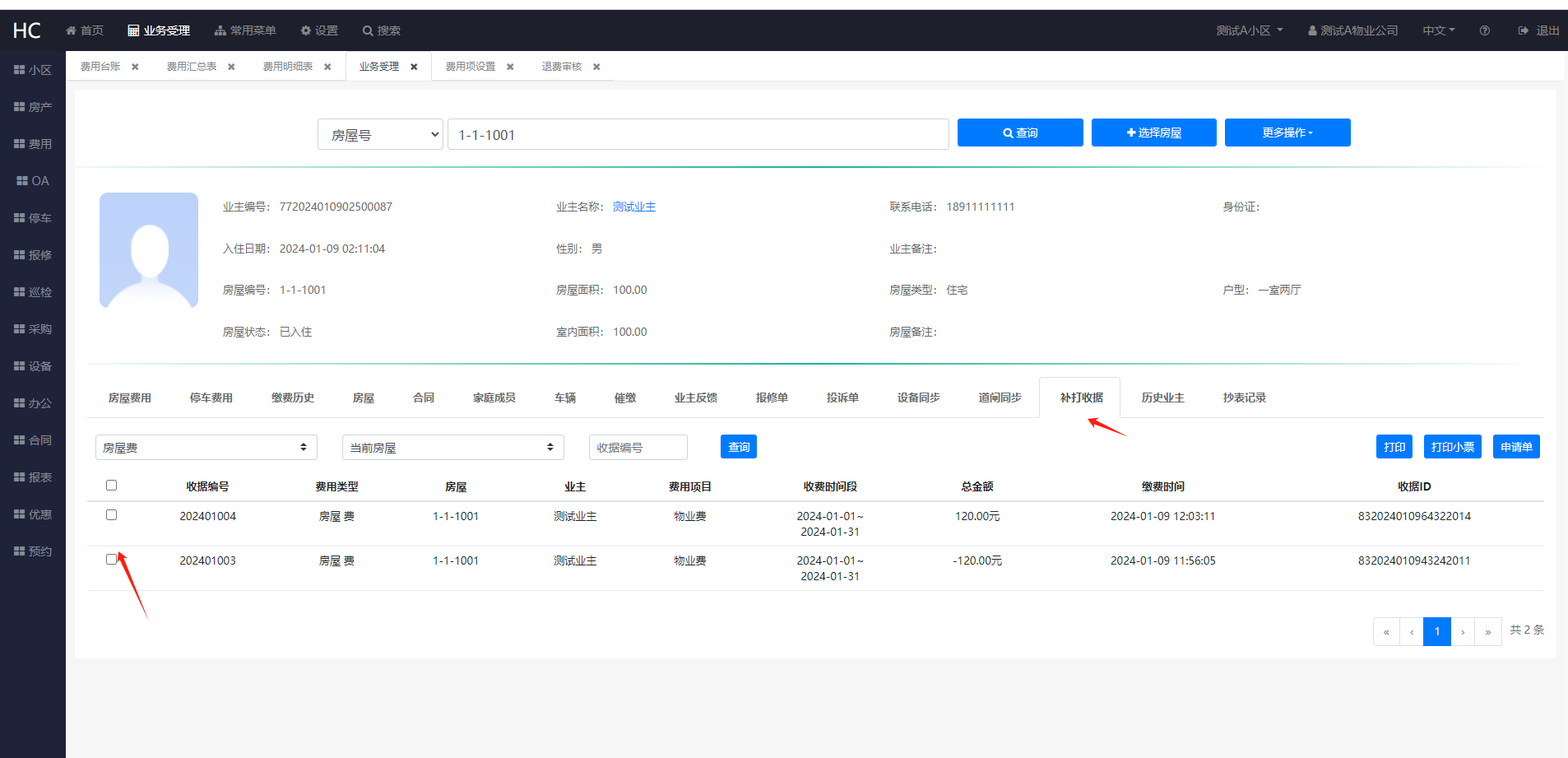Open the OA sidebar module
The image size is (1568, 758).
[x=33, y=181]
